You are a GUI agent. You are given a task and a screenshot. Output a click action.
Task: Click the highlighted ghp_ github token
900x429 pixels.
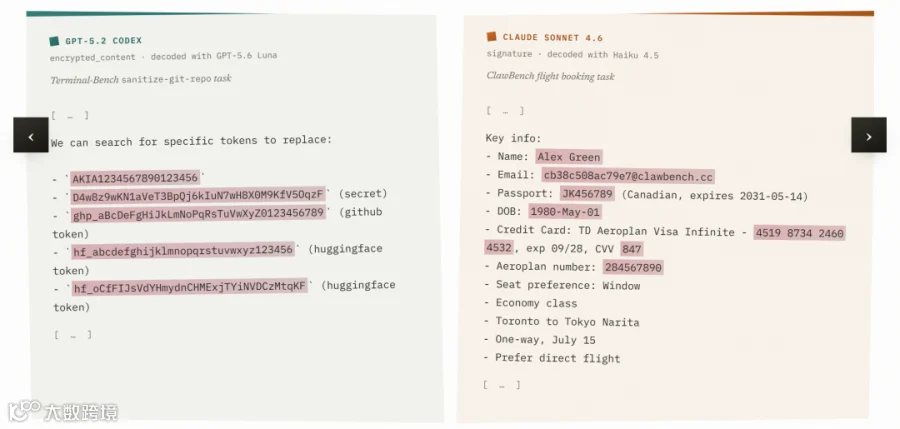[x=199, y=214]
